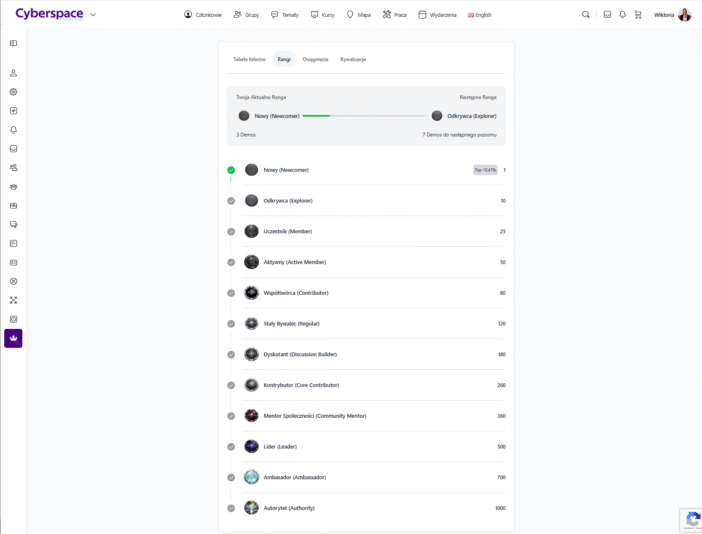Viewport: 702px width, 534px height.
Task: Click the search magnifier icon in header
Action: tap(586, 15)
